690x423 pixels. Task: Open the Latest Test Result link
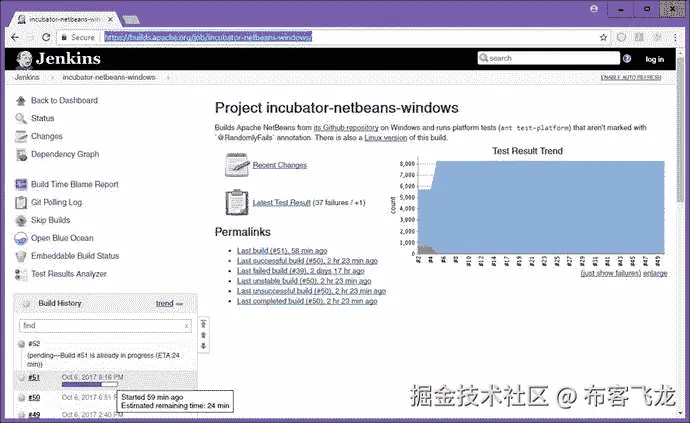click(x=282, y=202)
